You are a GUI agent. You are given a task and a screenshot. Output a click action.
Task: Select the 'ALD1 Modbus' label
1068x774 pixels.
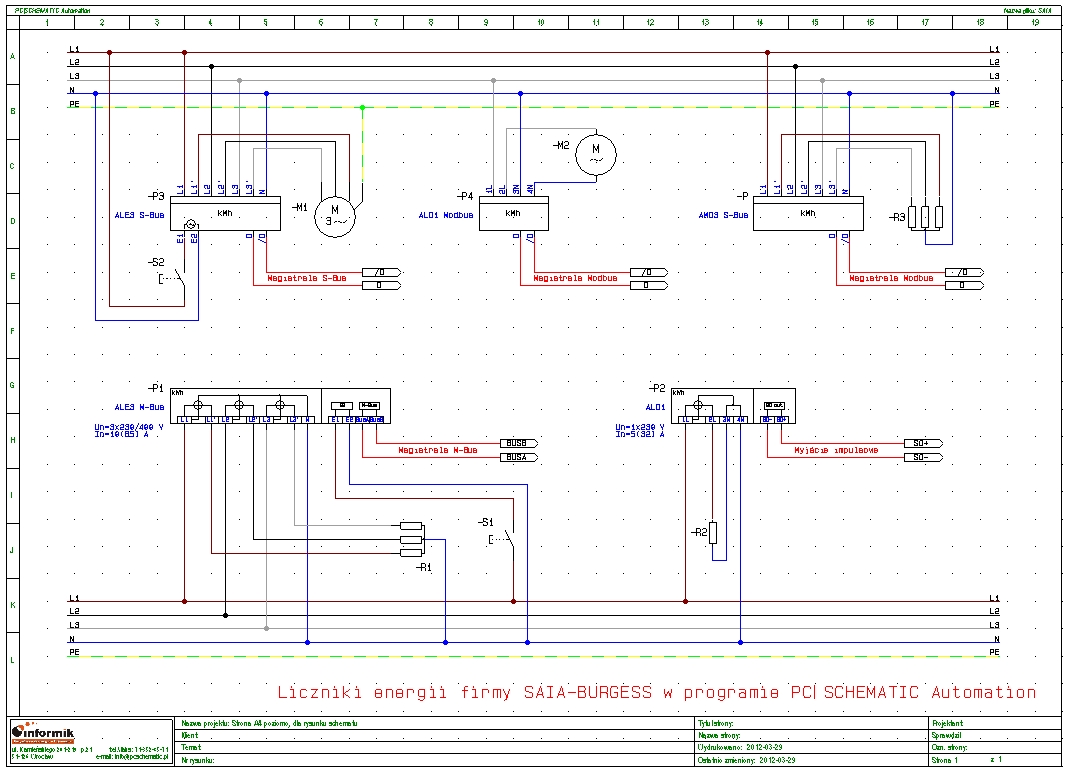click(x=445, y=215)
